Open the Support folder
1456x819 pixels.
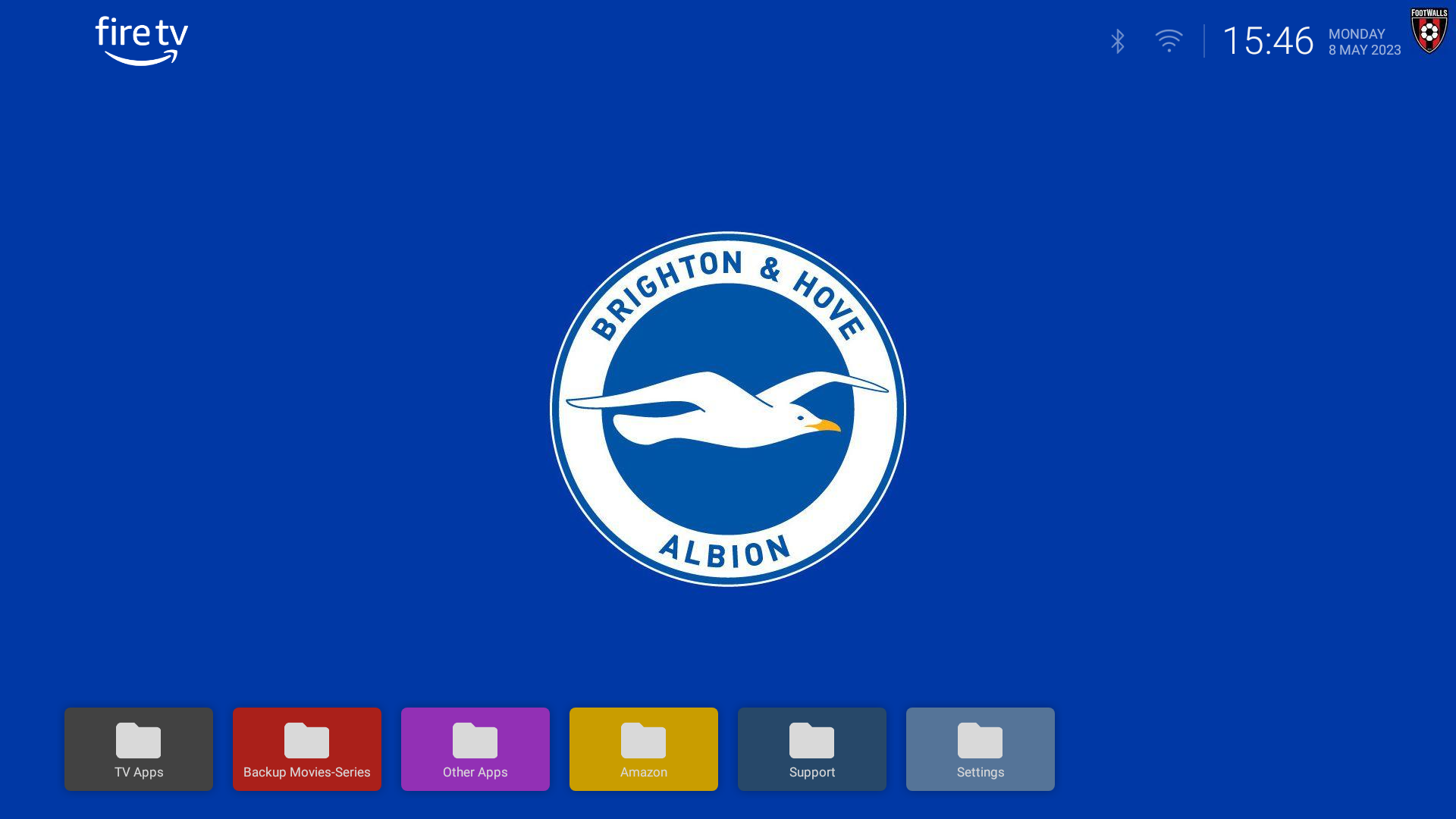coord(812,749)
